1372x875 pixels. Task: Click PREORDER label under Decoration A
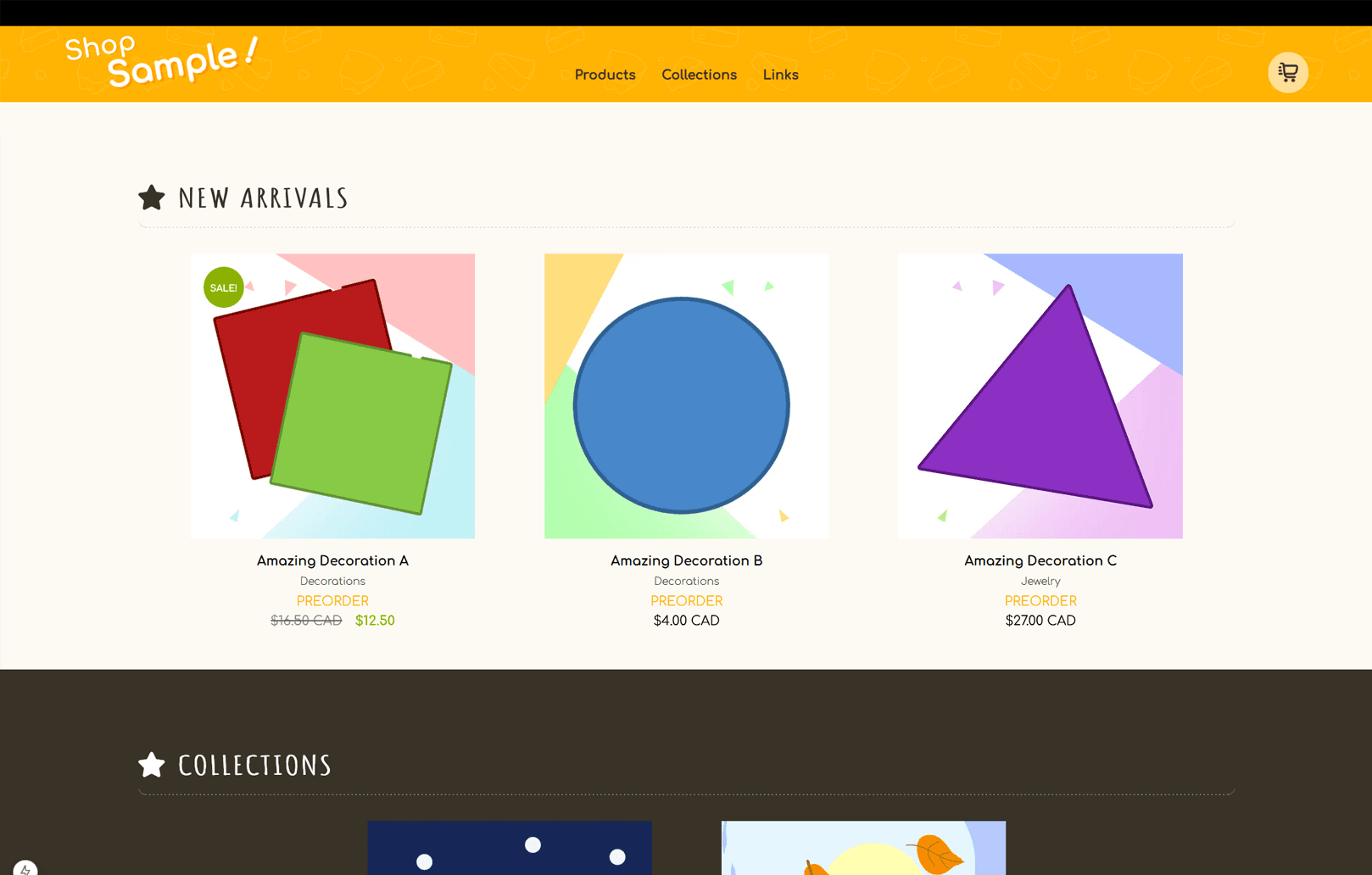(x=332, y=601)
